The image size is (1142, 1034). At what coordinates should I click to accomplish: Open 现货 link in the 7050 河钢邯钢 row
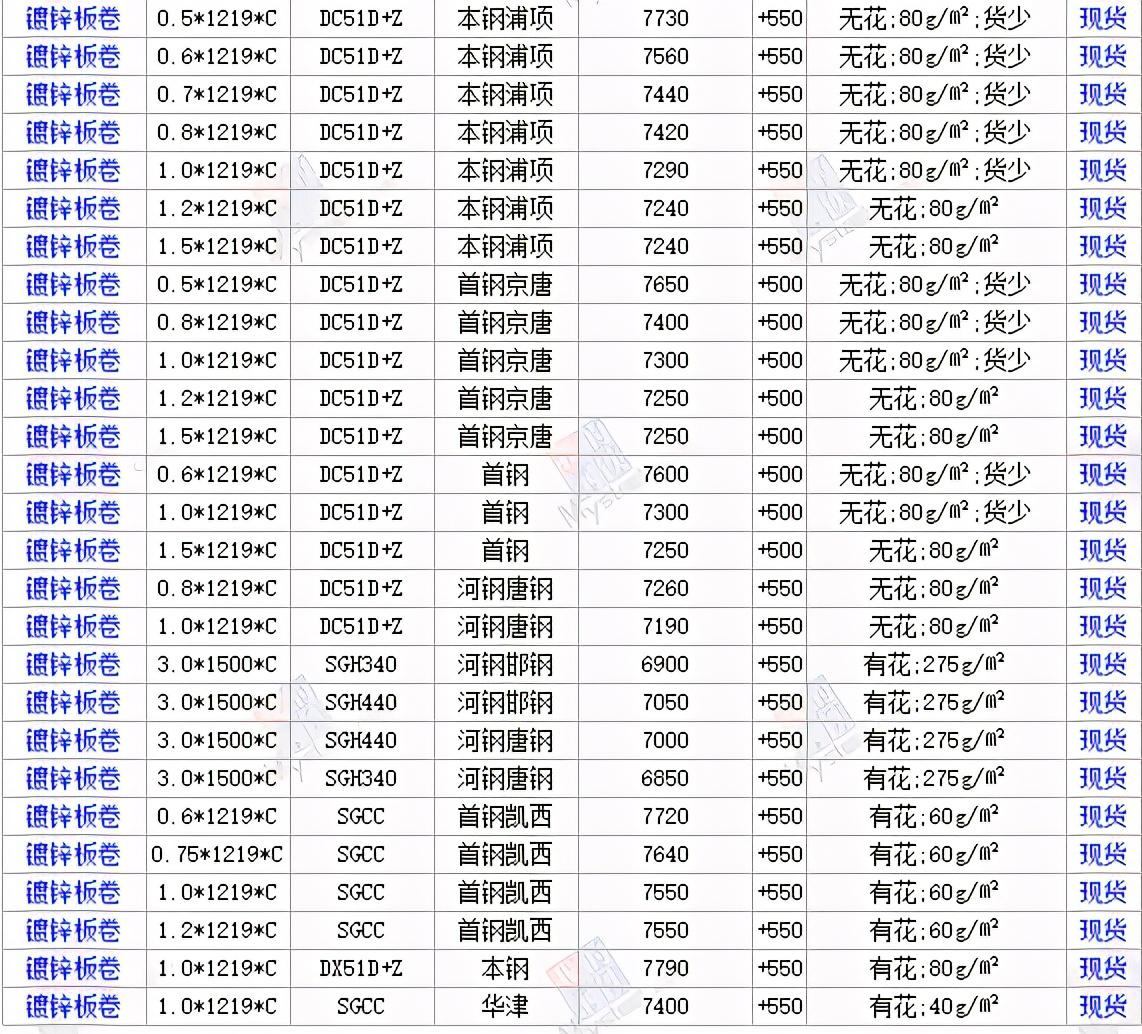click(x=1103, y=702)
